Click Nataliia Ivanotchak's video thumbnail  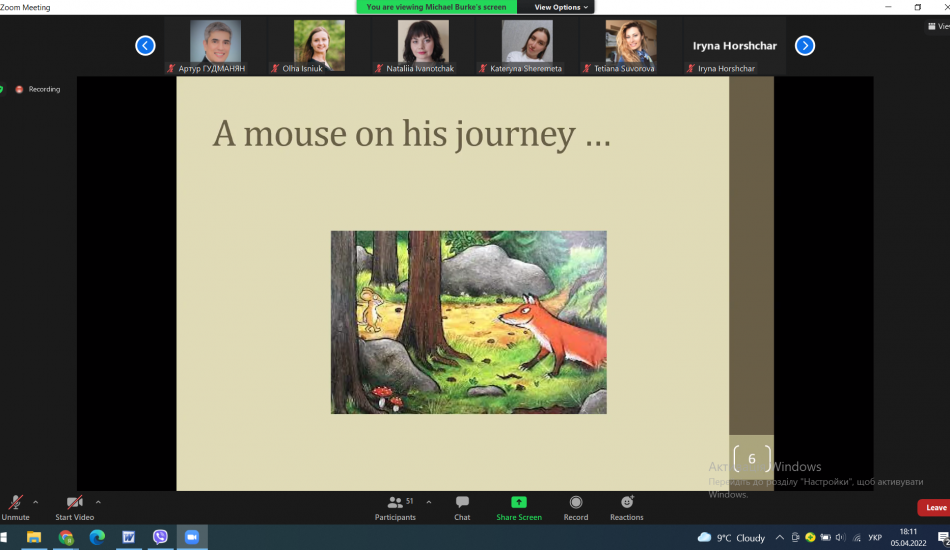pyautogui.click(x=423, y=45)
